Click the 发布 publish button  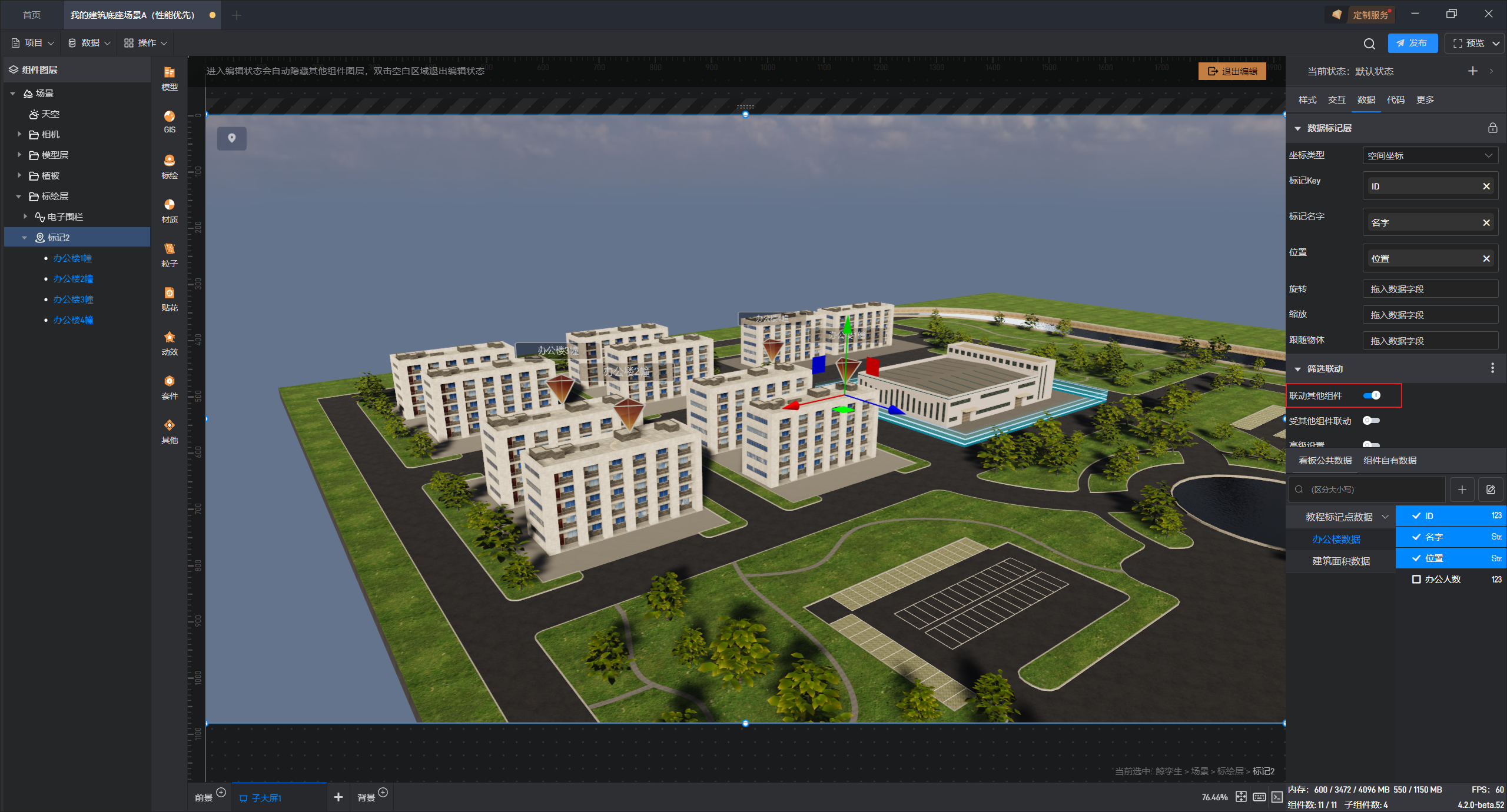tap(1412, 43)
